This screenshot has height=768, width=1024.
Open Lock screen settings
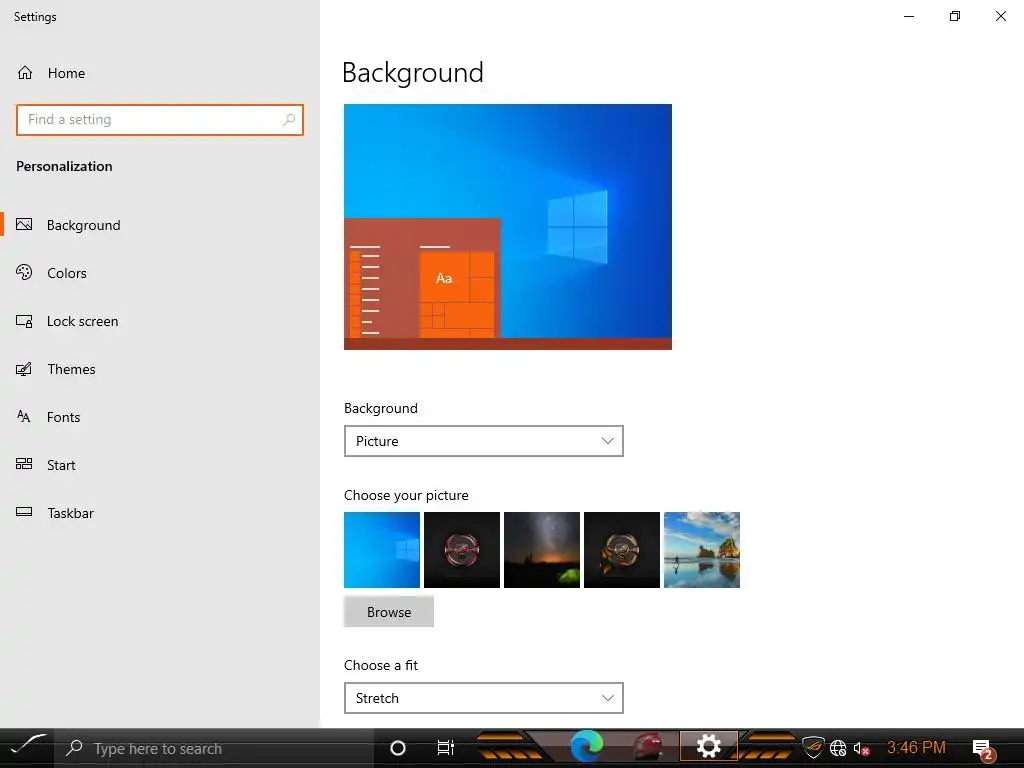(x=160, y=321)
